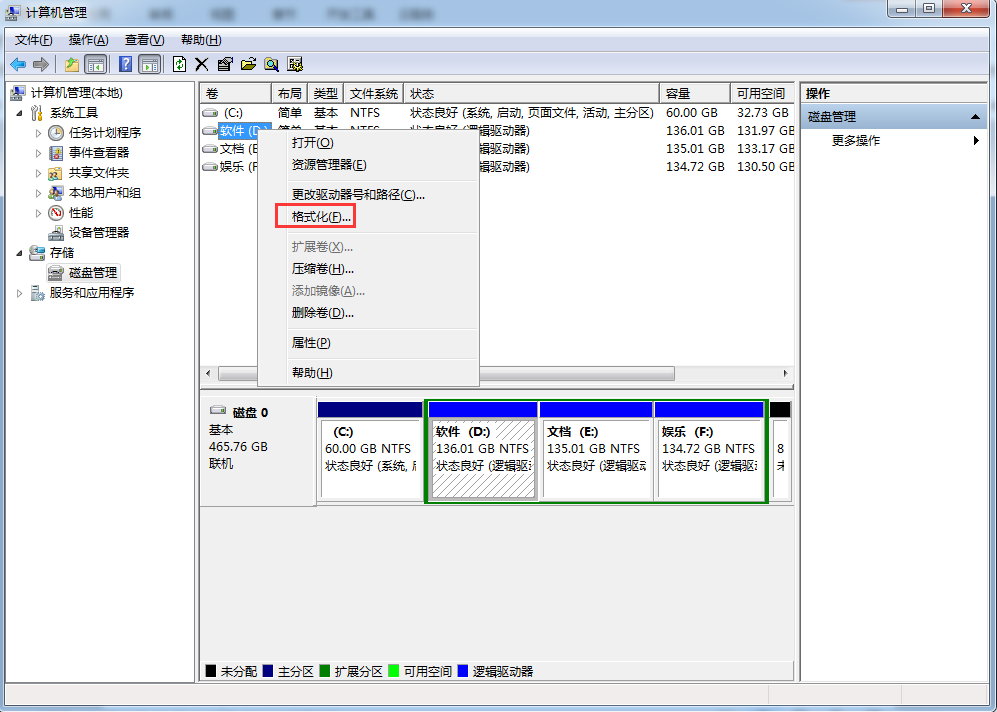The image size is (997, 712).
Task: Click the Properties toolbar icon
Action: point(225,64)
